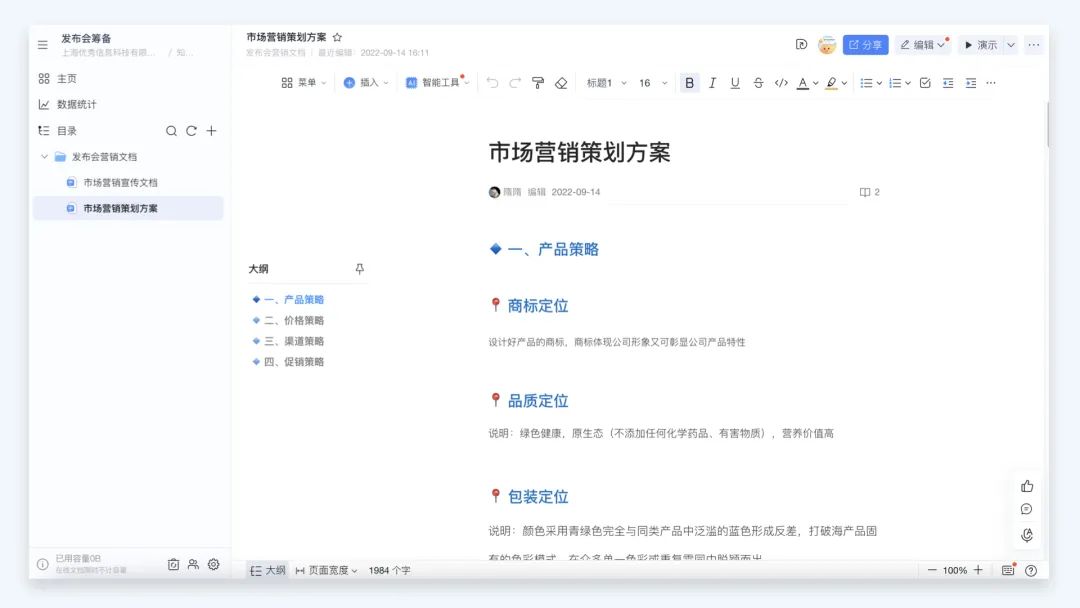Click the thumbs-up like icon
Image resolution: width=1080 pixels, height=608 pixels.
pyautogui.click(x=1027, y=486)
